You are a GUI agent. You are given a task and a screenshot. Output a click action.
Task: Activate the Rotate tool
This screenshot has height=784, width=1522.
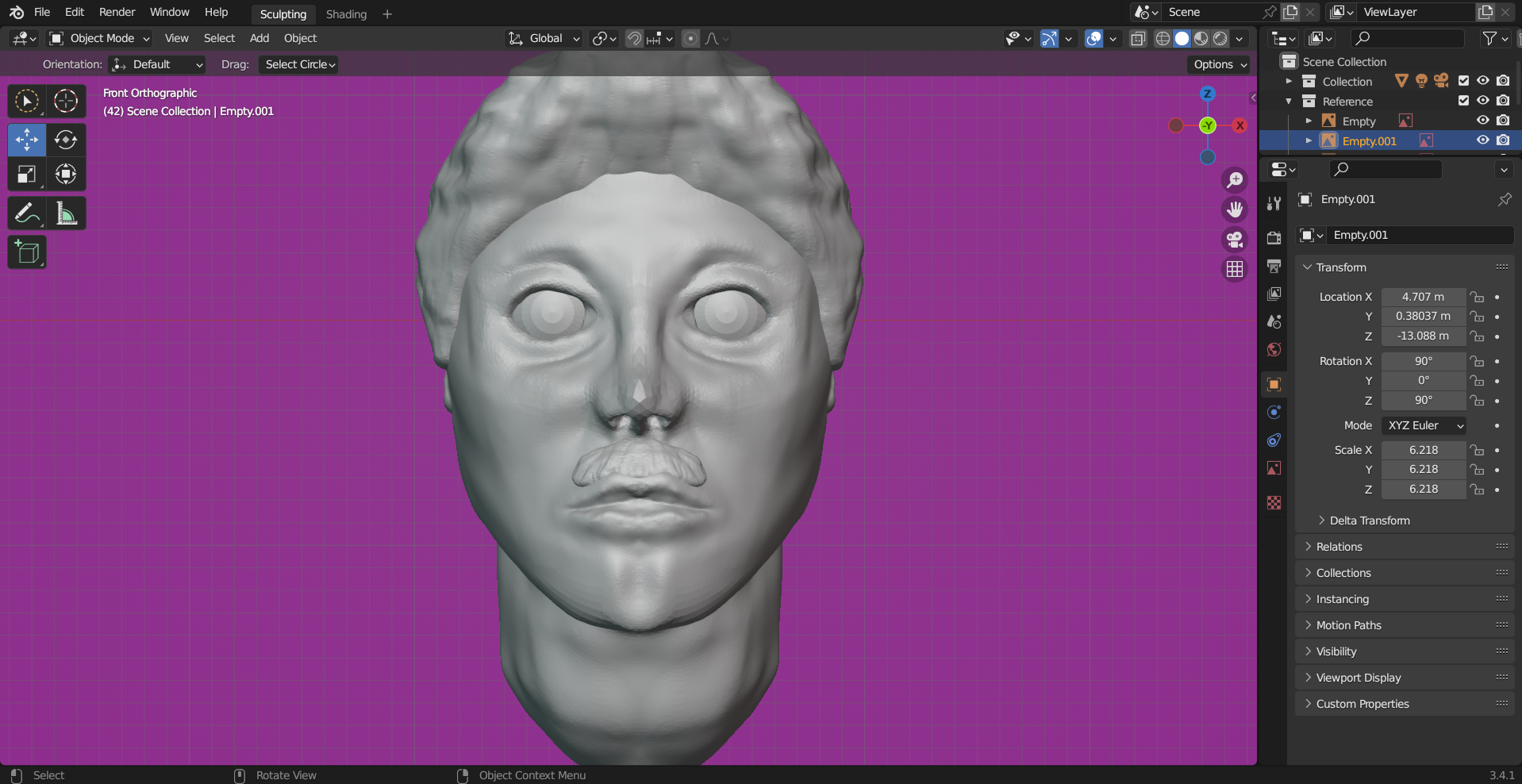(x=66, y=140)
